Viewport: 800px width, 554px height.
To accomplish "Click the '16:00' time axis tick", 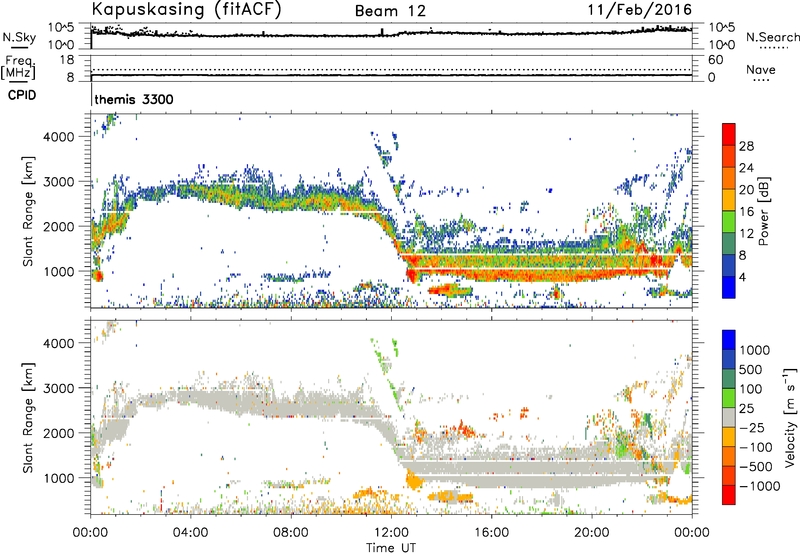I will 492,533.
